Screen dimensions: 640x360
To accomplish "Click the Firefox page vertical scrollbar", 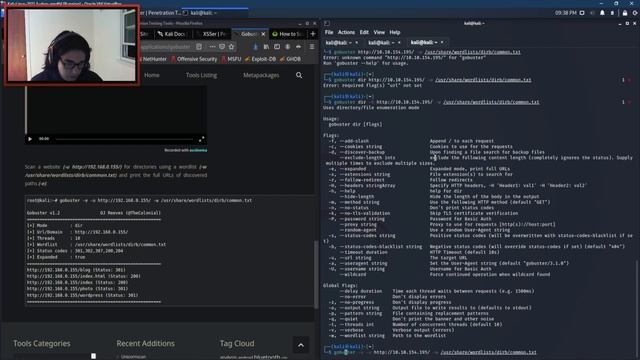I will pos(316,273).
